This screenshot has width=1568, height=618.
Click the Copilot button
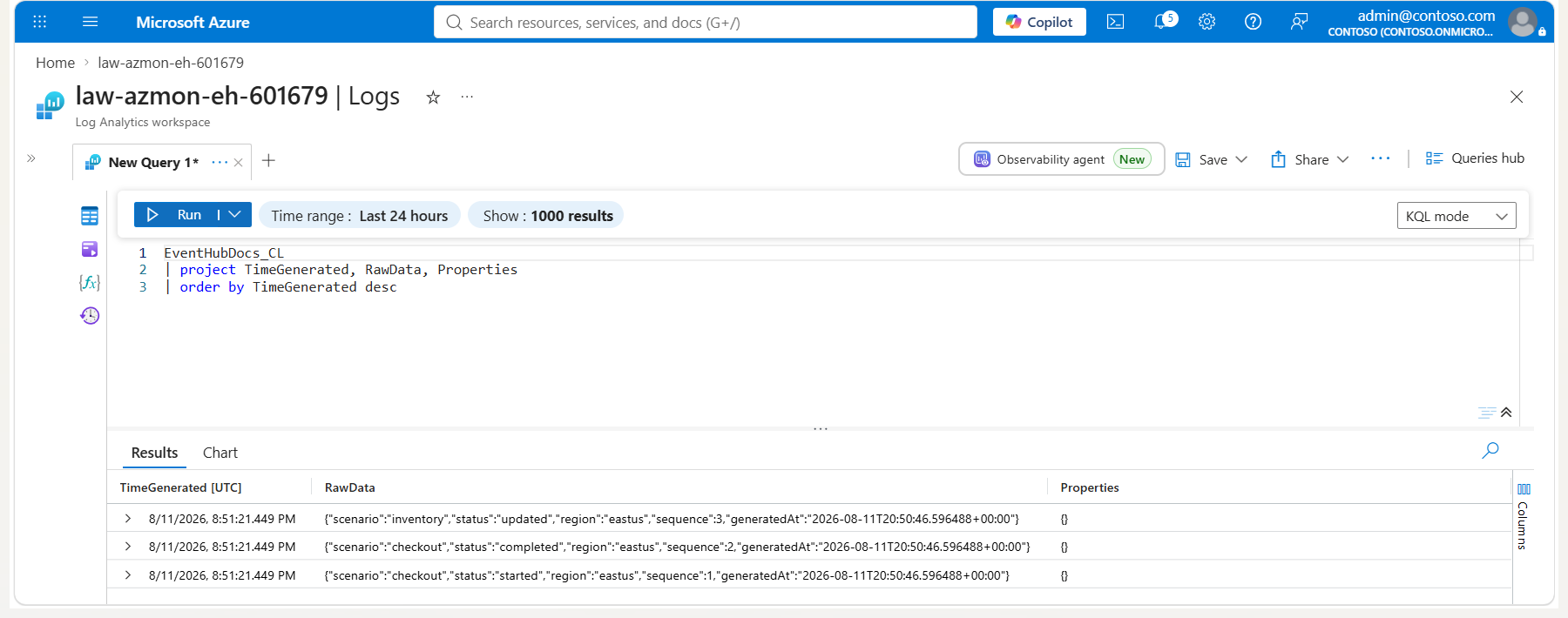[1039, 22]
